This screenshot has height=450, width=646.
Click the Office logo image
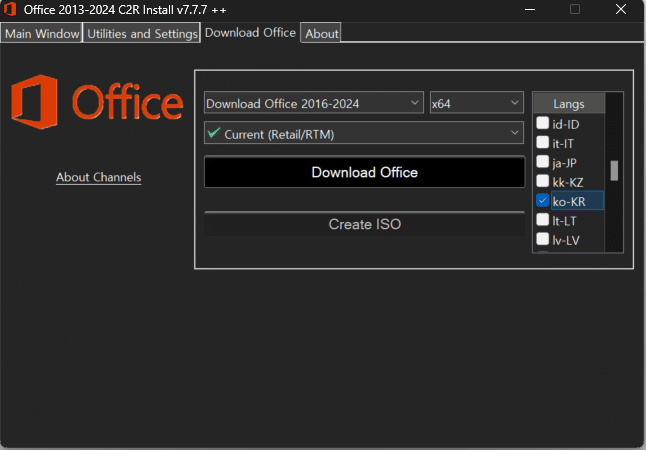coord(97,102)
